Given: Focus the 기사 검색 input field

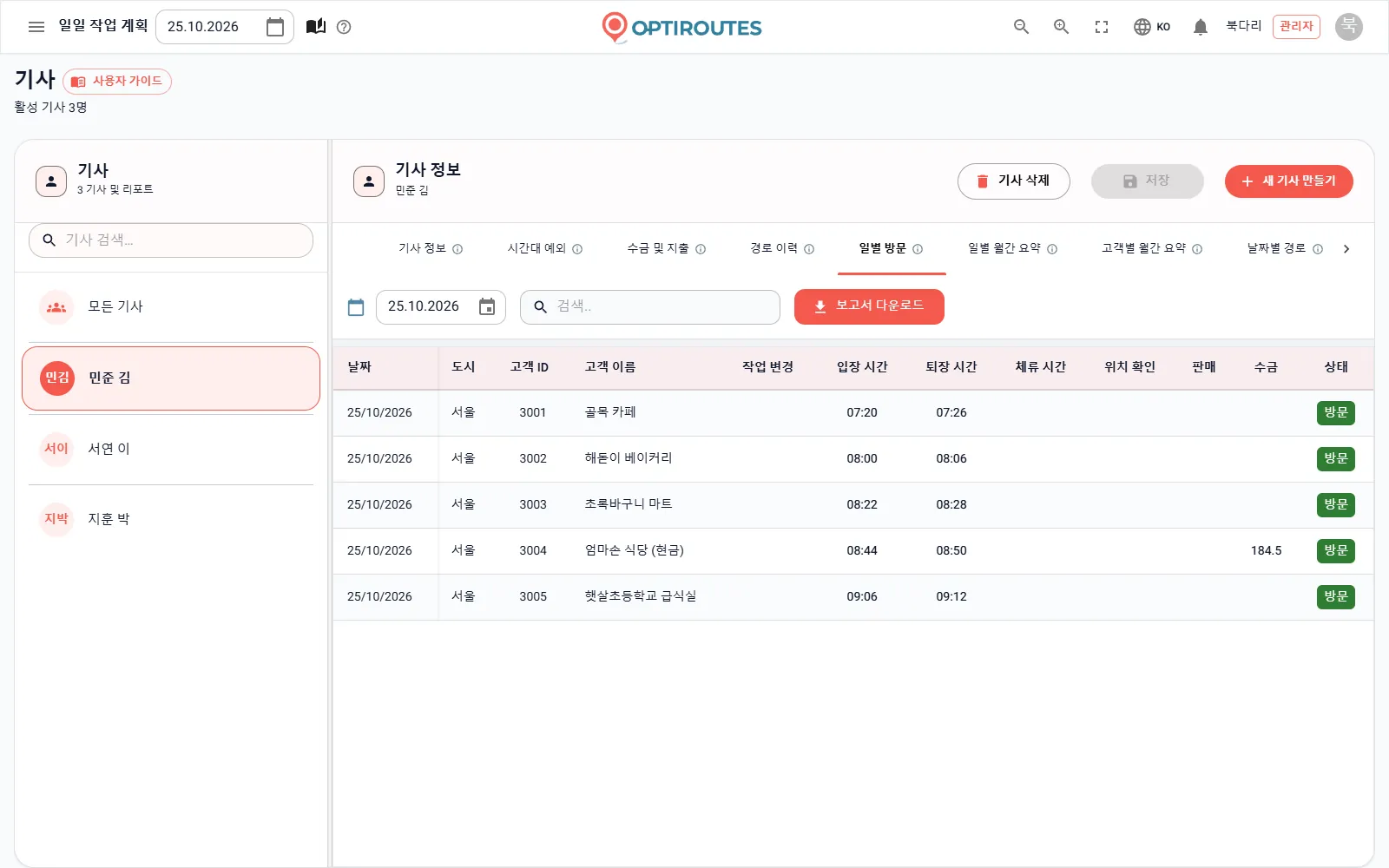Looking at the screenshot, I should [171, 240].
